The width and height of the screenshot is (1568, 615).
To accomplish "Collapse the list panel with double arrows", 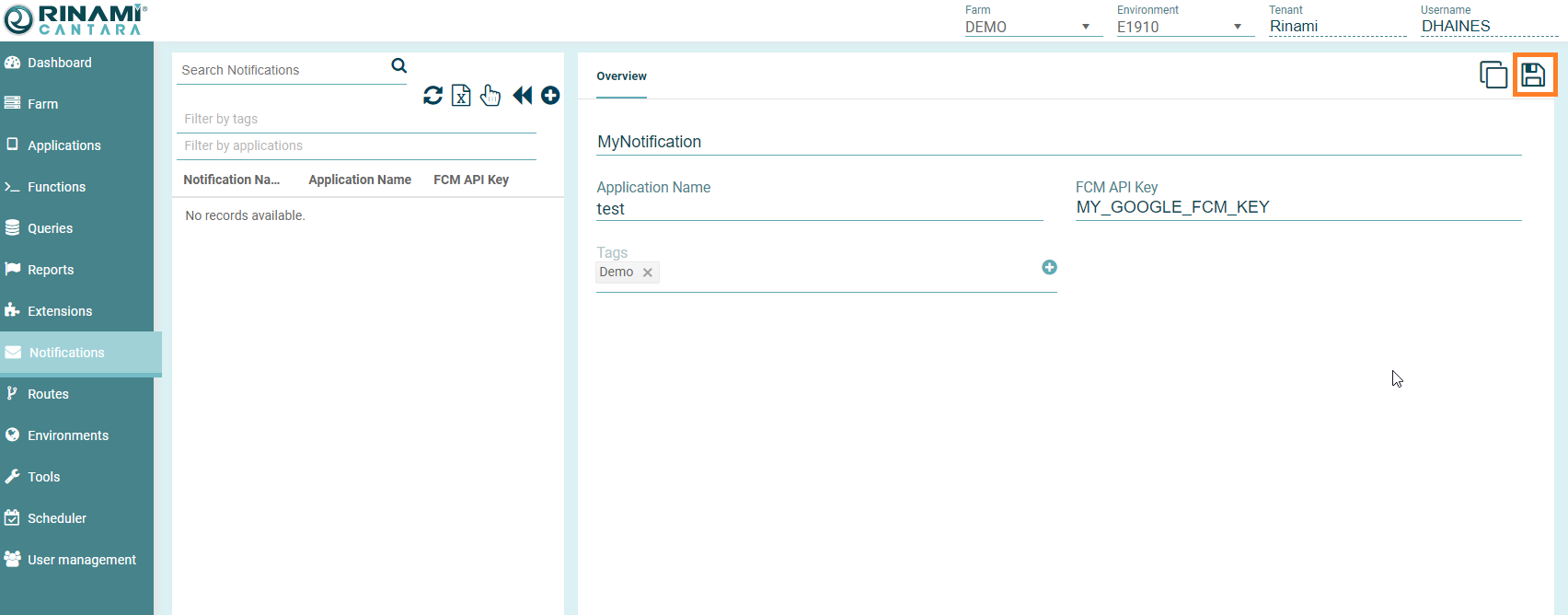I will pos(522,95).
